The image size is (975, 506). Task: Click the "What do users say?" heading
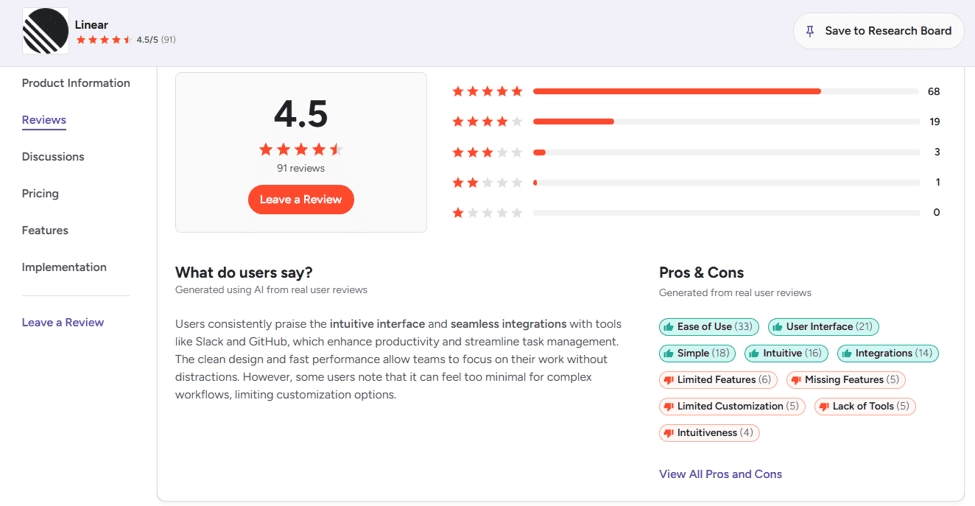click(x=244, y=273)
